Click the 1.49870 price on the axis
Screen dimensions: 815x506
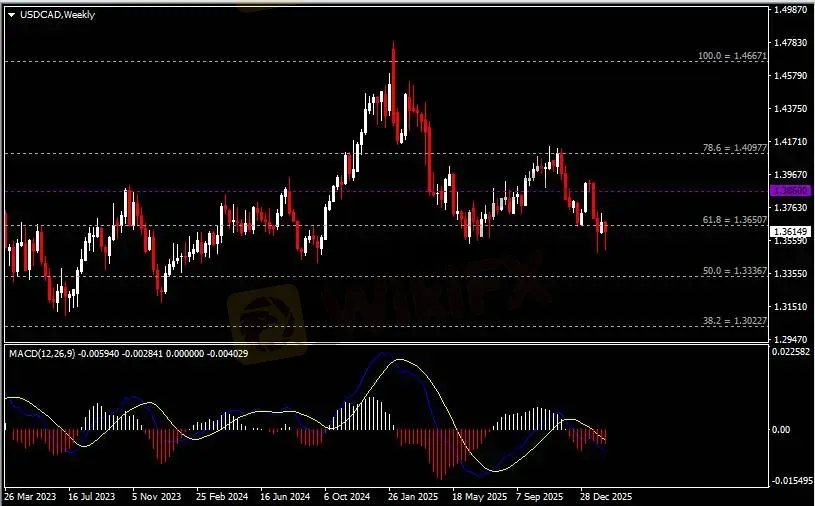[x=790, y=10]
